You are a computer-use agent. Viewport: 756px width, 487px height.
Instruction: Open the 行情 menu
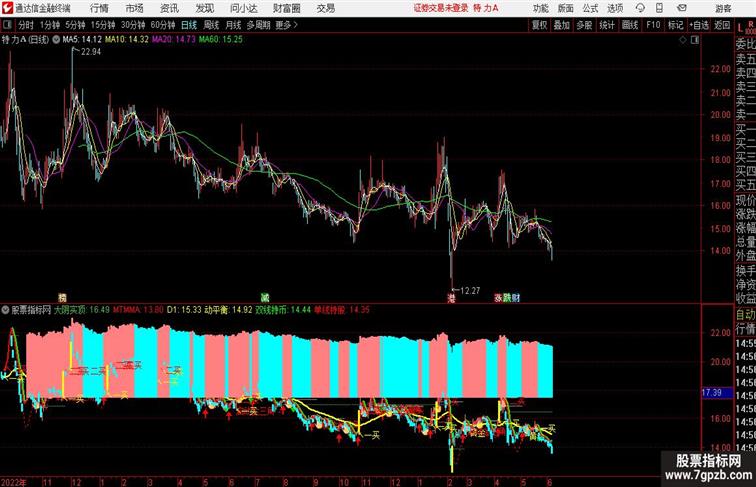click(99, 8)
